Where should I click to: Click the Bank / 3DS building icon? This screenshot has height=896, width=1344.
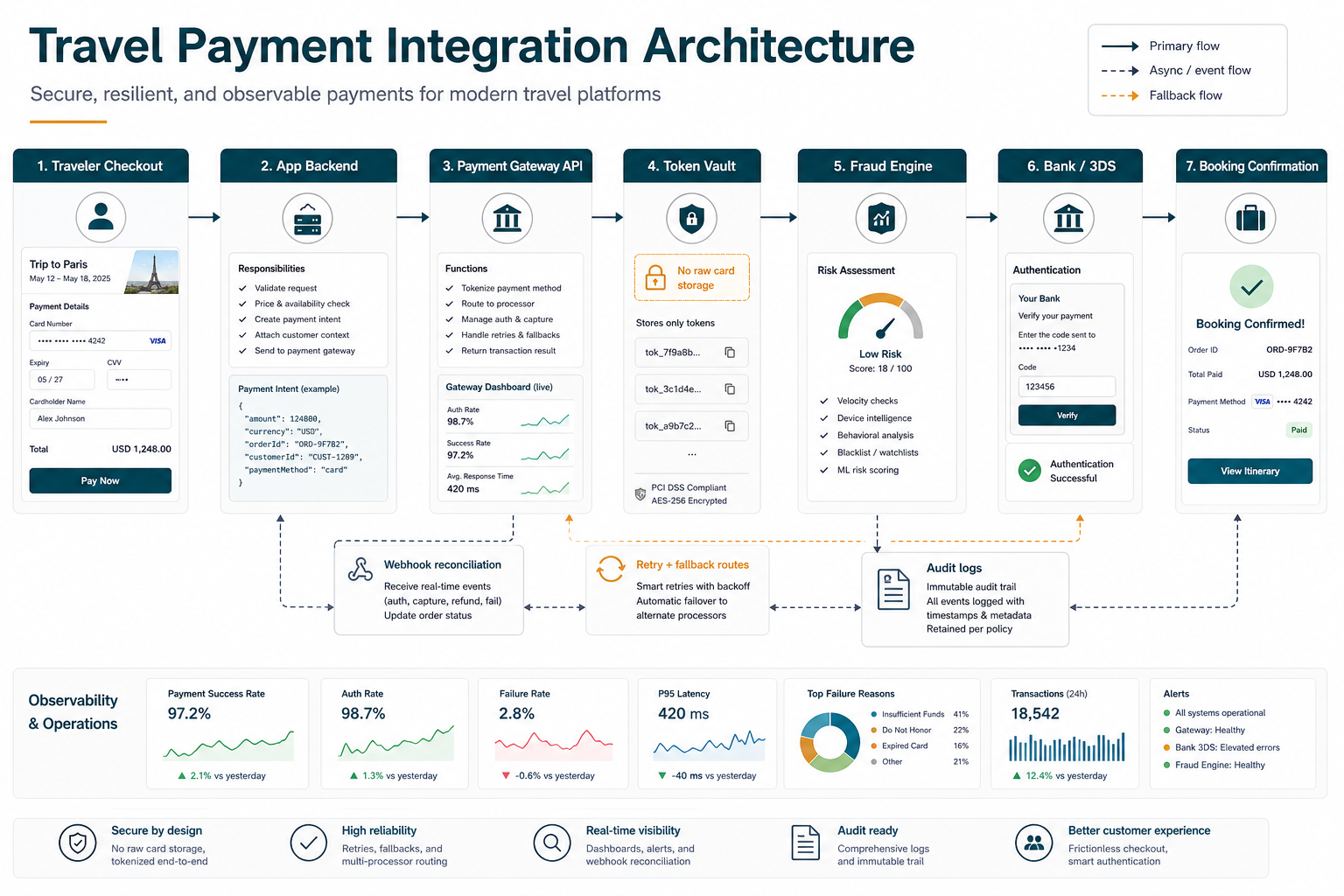point(1068,218)
